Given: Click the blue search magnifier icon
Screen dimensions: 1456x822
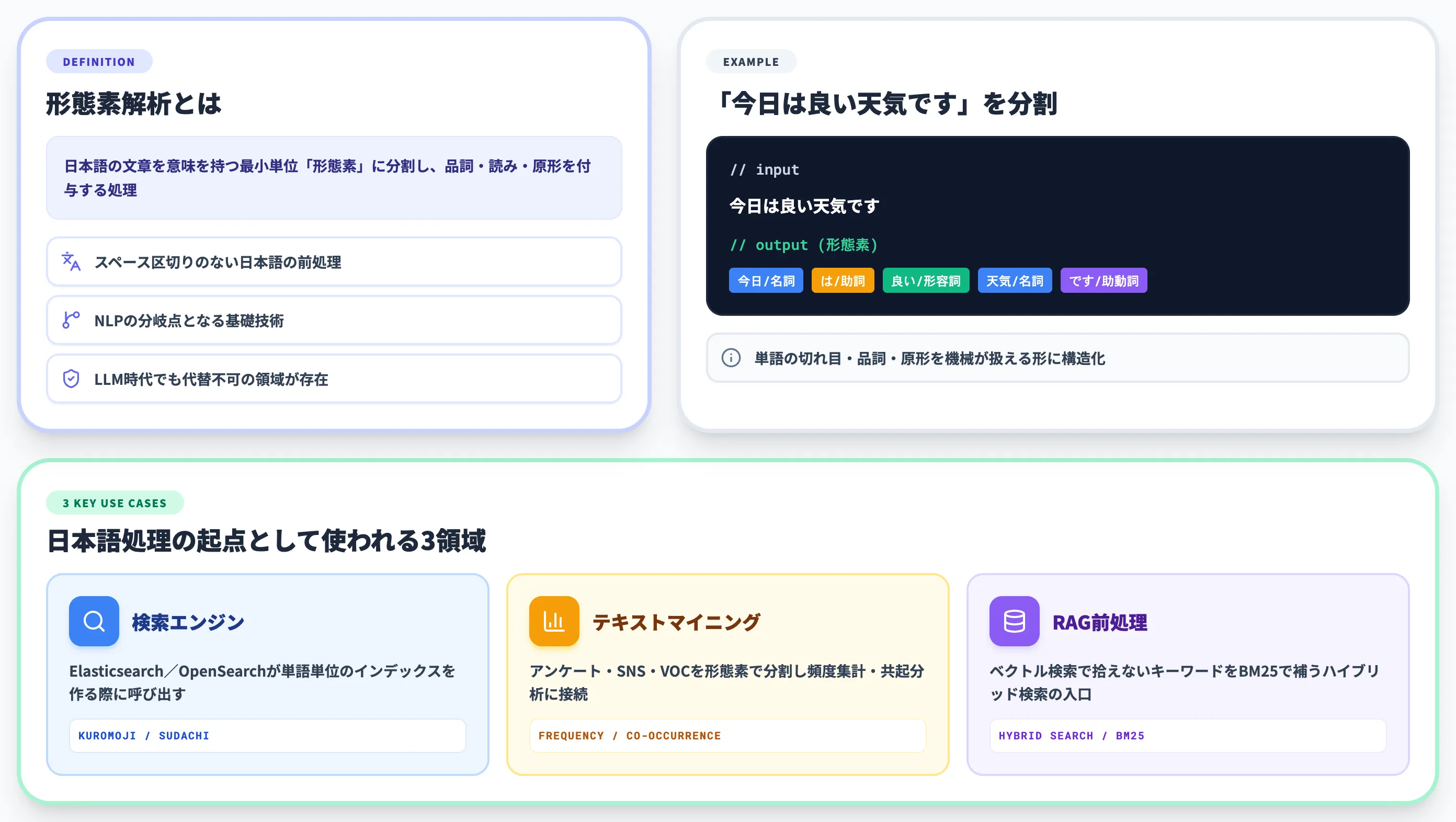Looking at the screenshot, I should point(94,621).
